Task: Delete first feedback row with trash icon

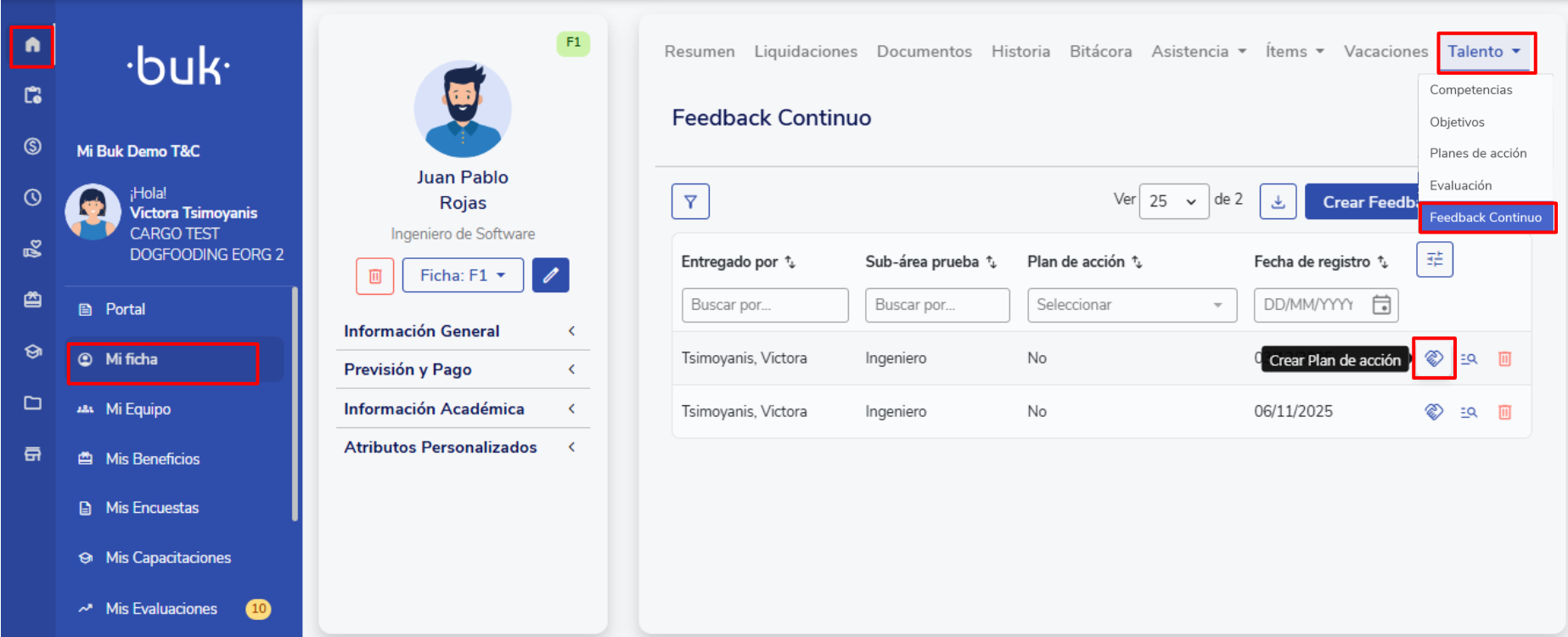Action: (1504, 358)
